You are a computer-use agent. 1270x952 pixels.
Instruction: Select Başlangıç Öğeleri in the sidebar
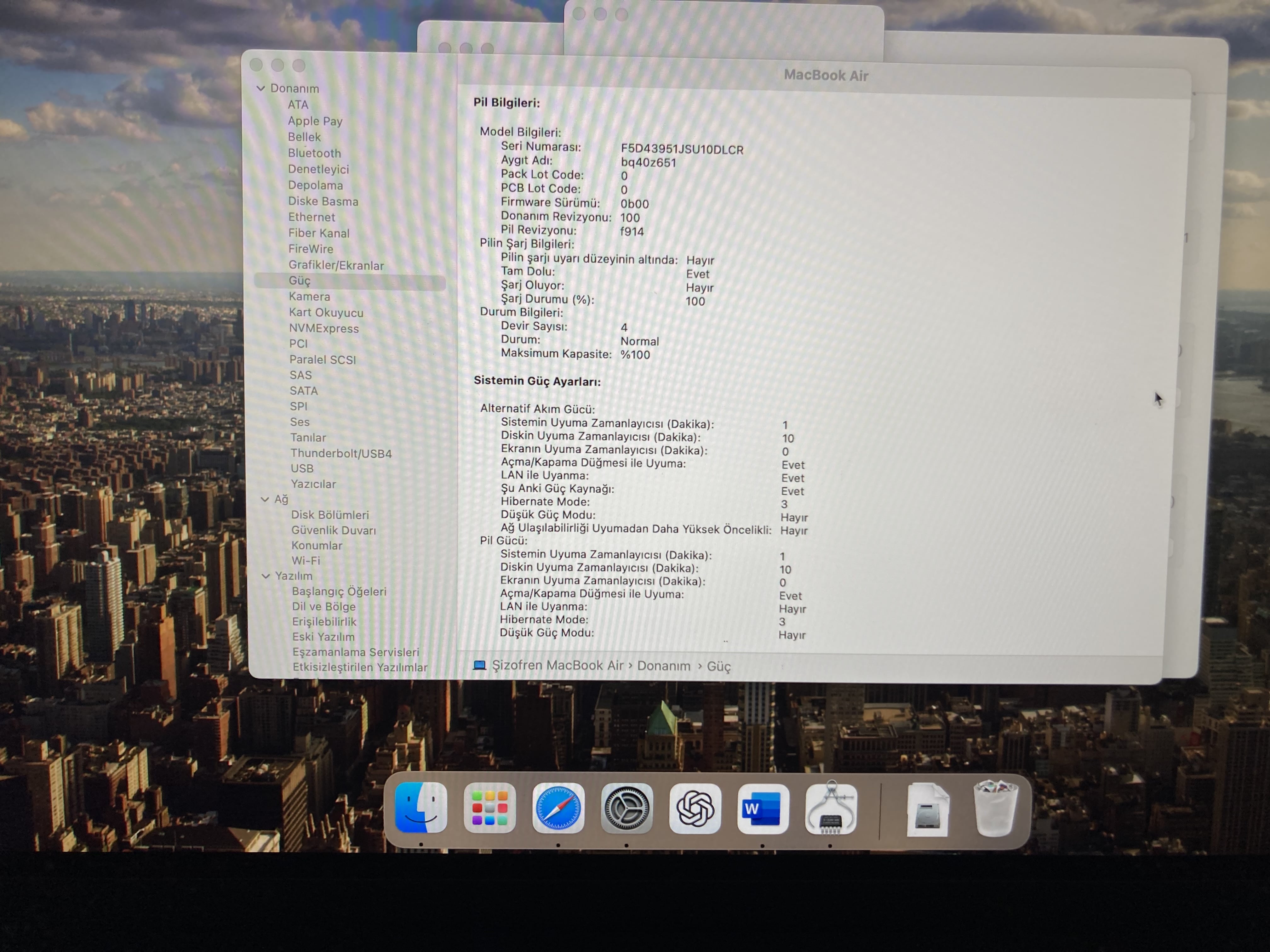pos(339,591)
